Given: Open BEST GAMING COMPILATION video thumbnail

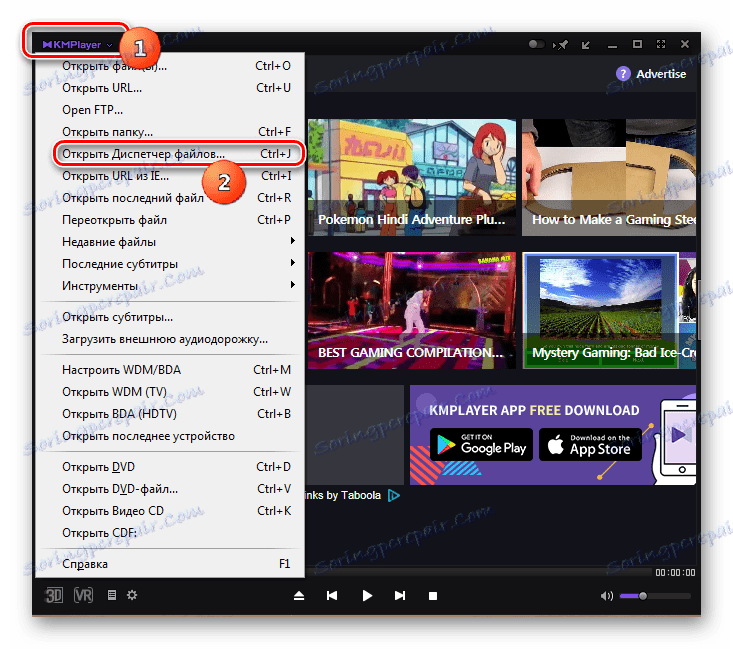Looking at the screenshot, I should point(412,310).
